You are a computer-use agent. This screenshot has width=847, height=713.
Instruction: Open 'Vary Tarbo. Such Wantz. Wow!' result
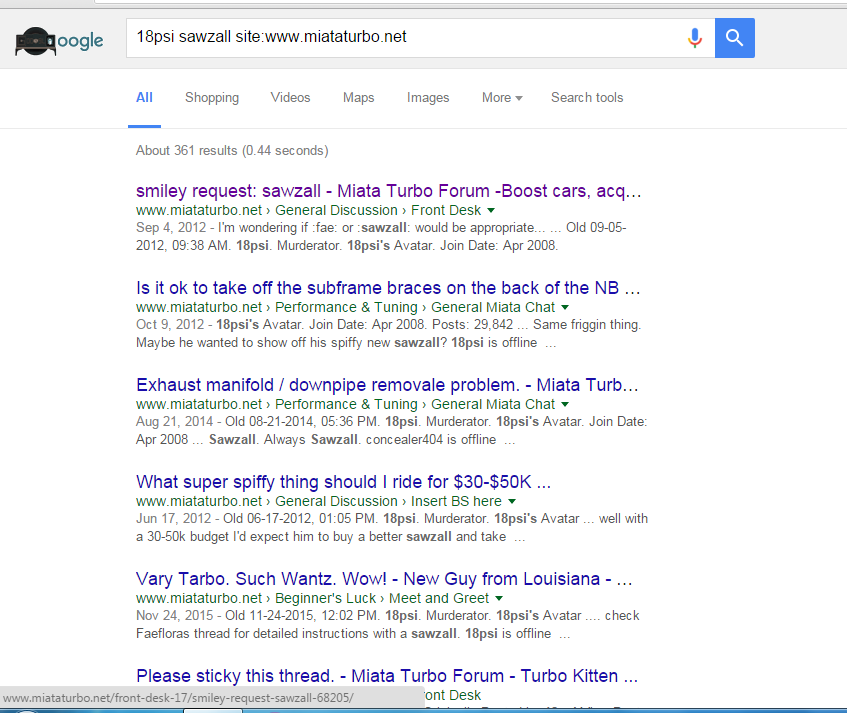point(384,579)
